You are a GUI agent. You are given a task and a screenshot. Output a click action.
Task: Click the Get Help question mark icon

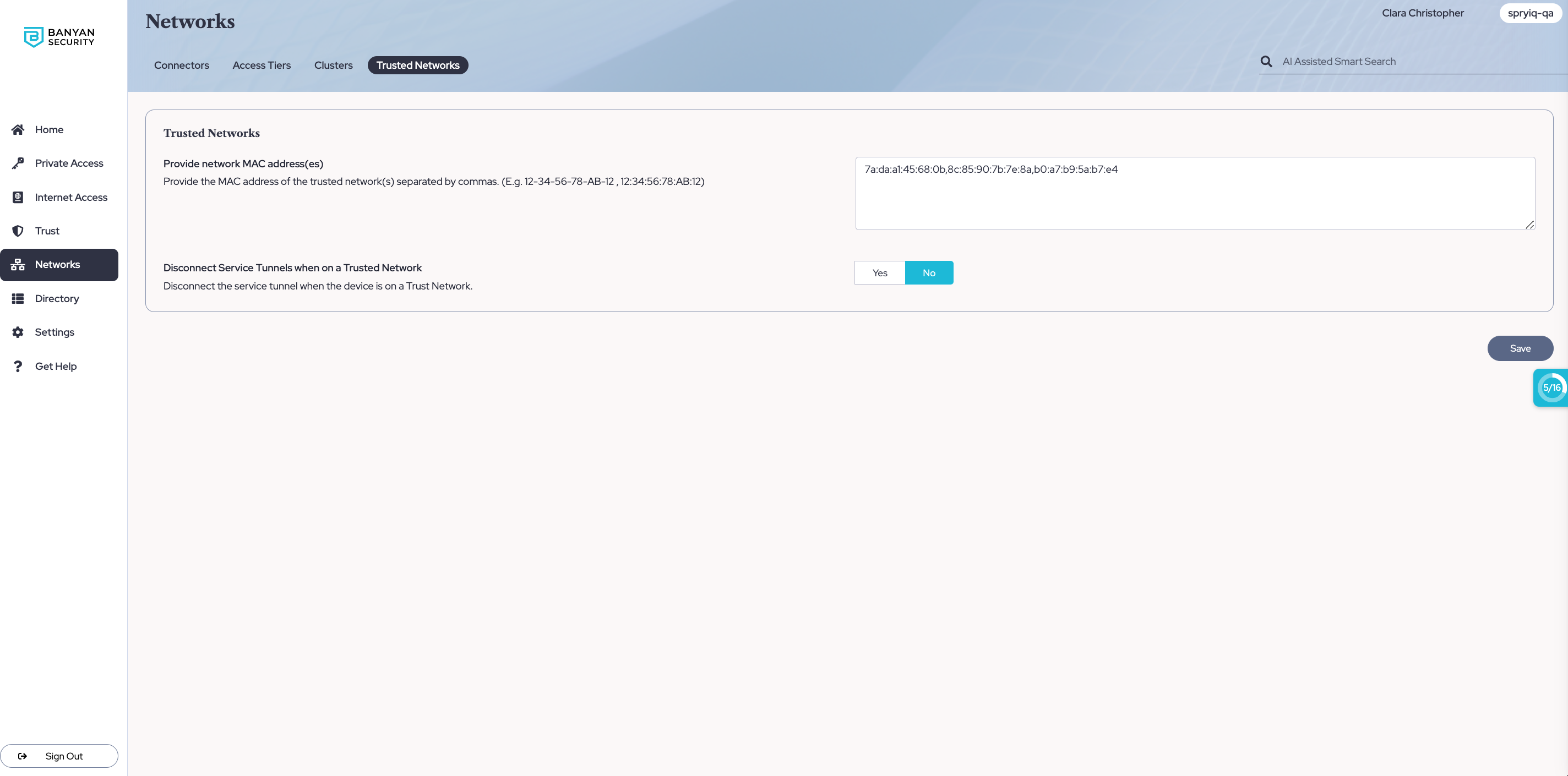pyautogui.click(x=18, y=367)
